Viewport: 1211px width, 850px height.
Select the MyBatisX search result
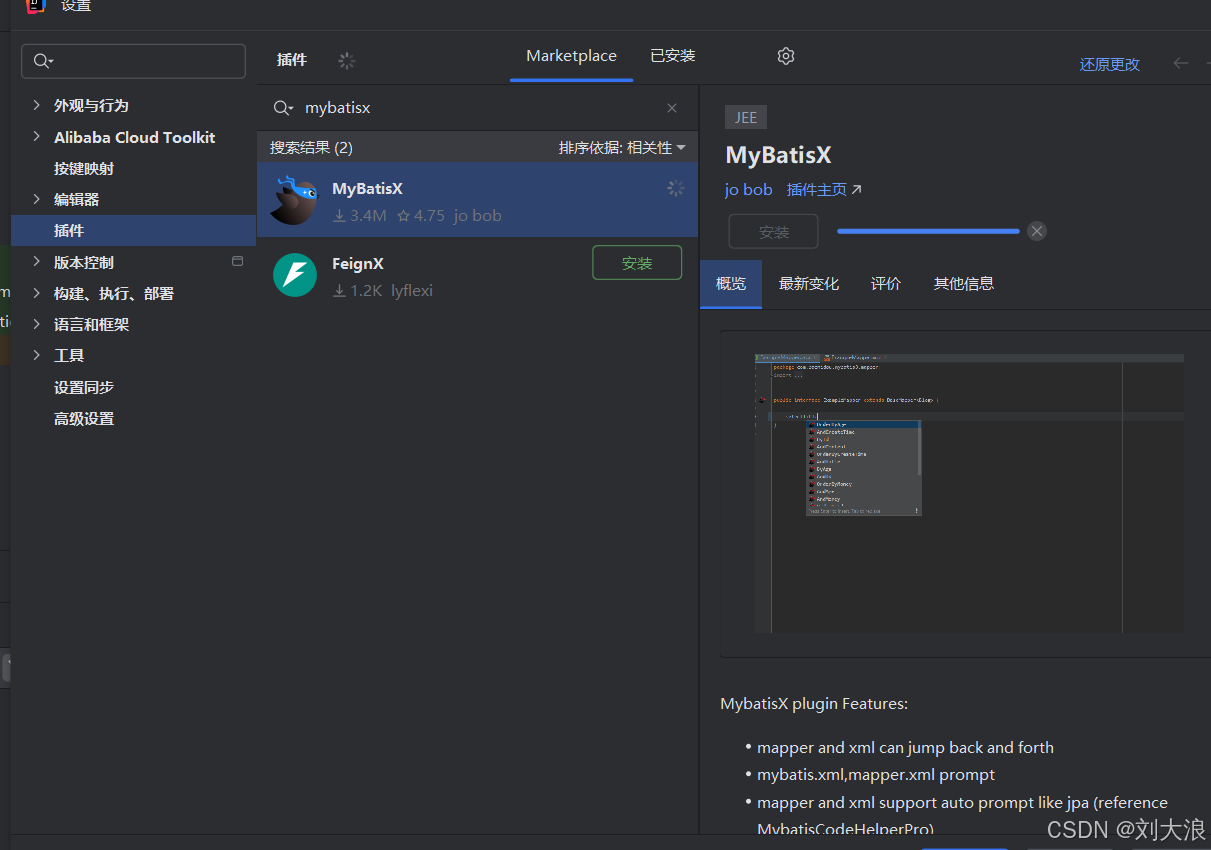pyautogui.click(x=477, y=200)
